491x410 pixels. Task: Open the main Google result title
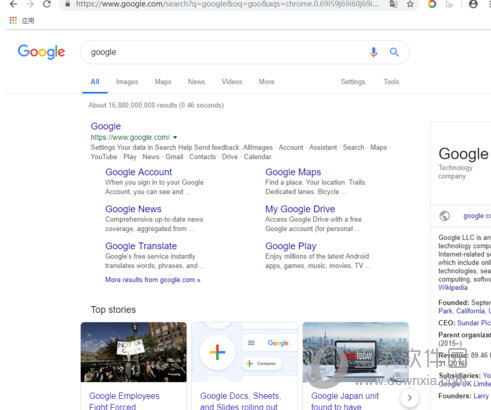click(x=106, y=126)
